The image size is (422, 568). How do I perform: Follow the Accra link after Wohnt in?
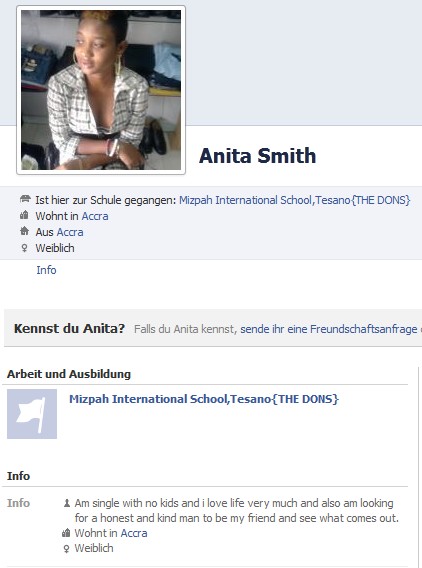pos(95,216)
